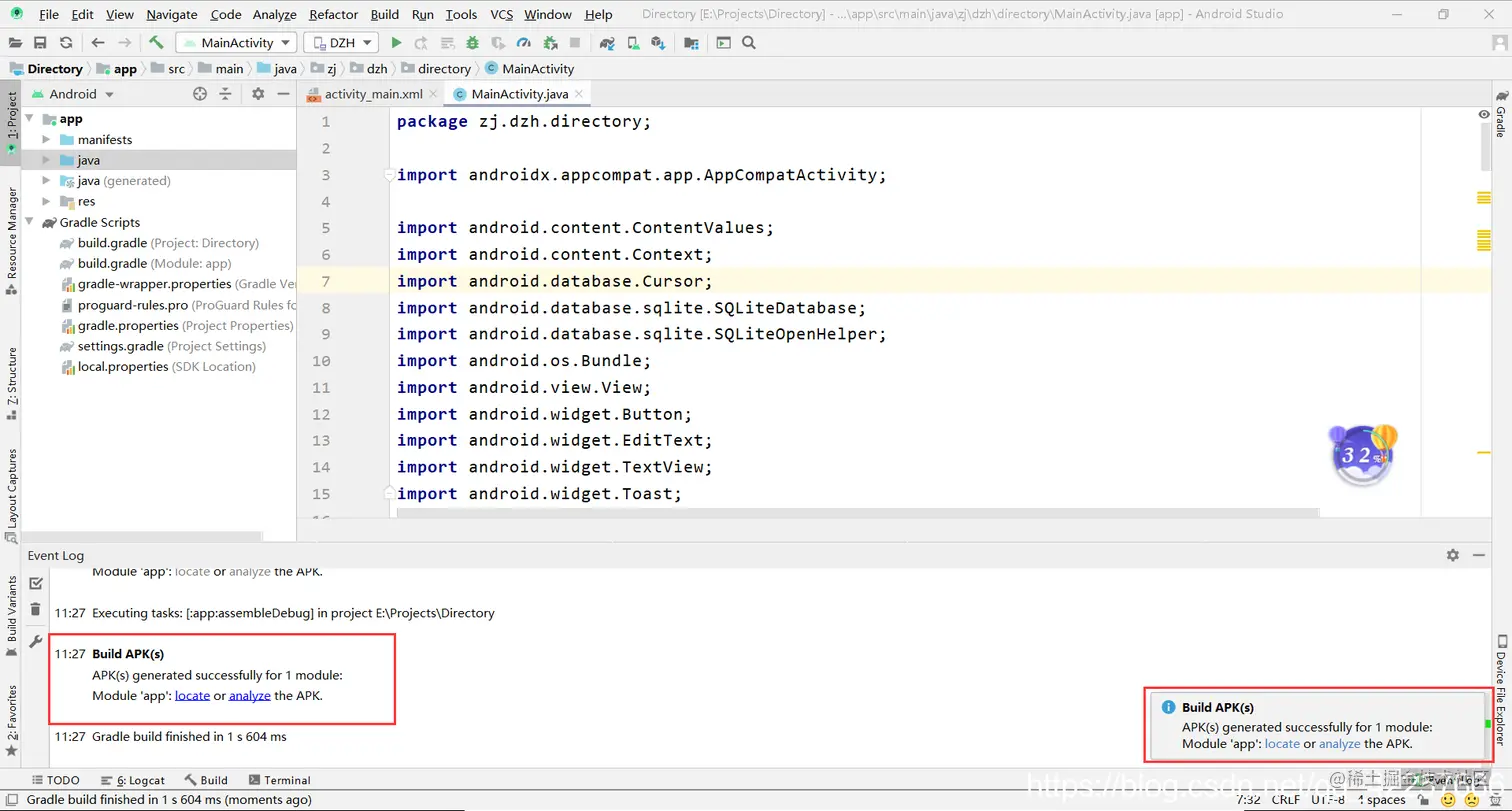Click the Stop square toolbar icon
This screenshot has width=1512, height=811.
click(575, 43)
